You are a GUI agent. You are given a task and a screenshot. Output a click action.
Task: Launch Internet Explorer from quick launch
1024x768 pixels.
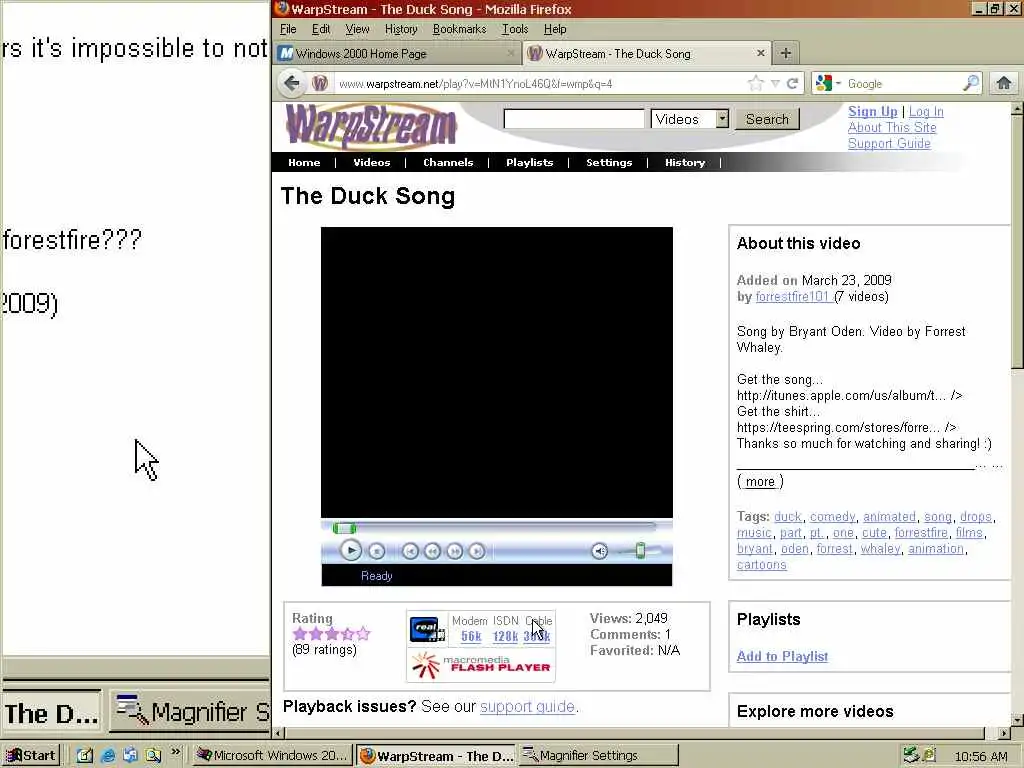tap(108, 756)
